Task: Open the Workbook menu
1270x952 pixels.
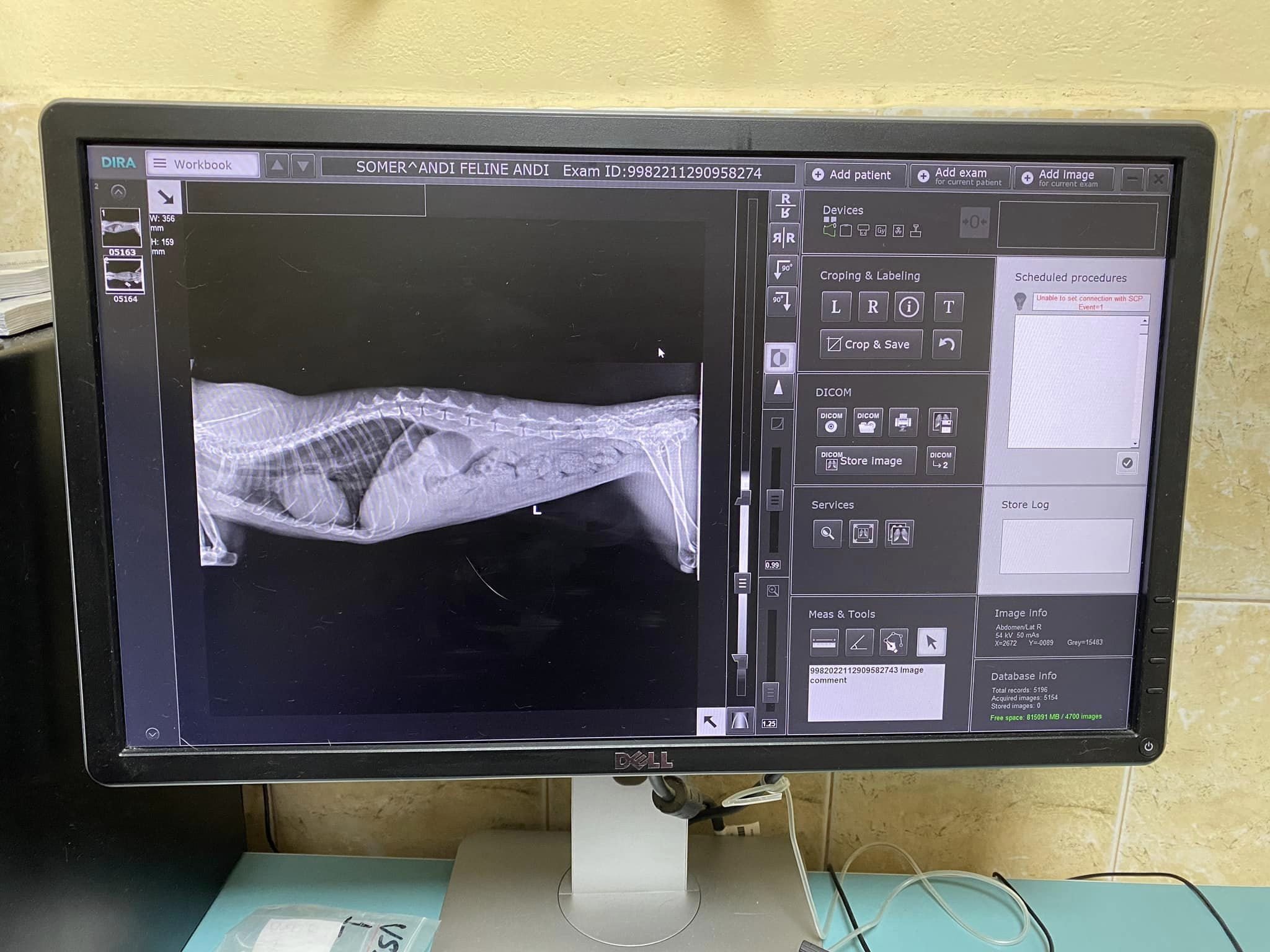Action: pyautogui.click(x=203, y=164)
